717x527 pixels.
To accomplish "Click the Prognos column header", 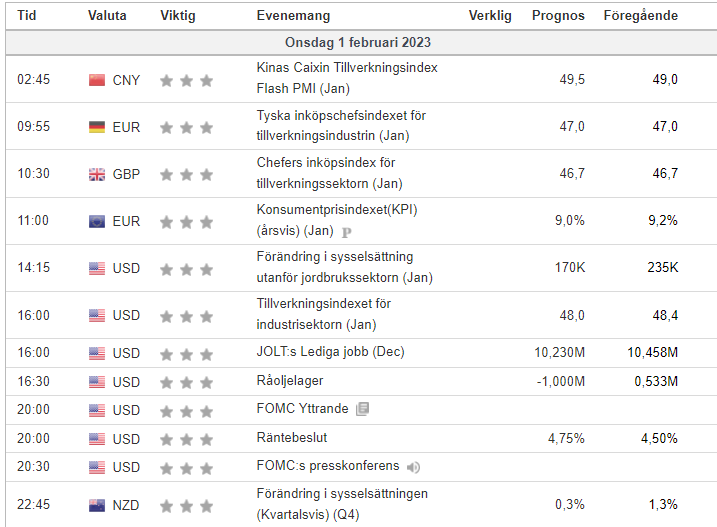I will point(558,16).
